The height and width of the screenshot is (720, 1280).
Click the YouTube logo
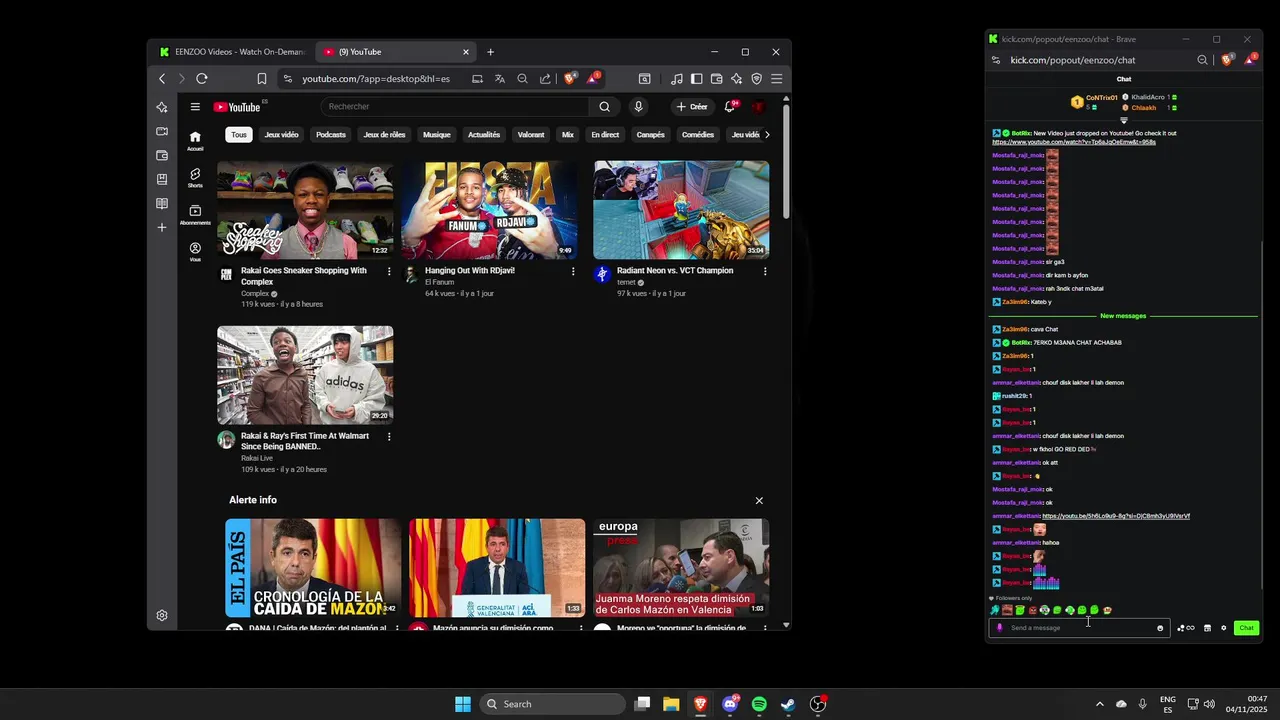pyautogui.click(x=237, y=107)
